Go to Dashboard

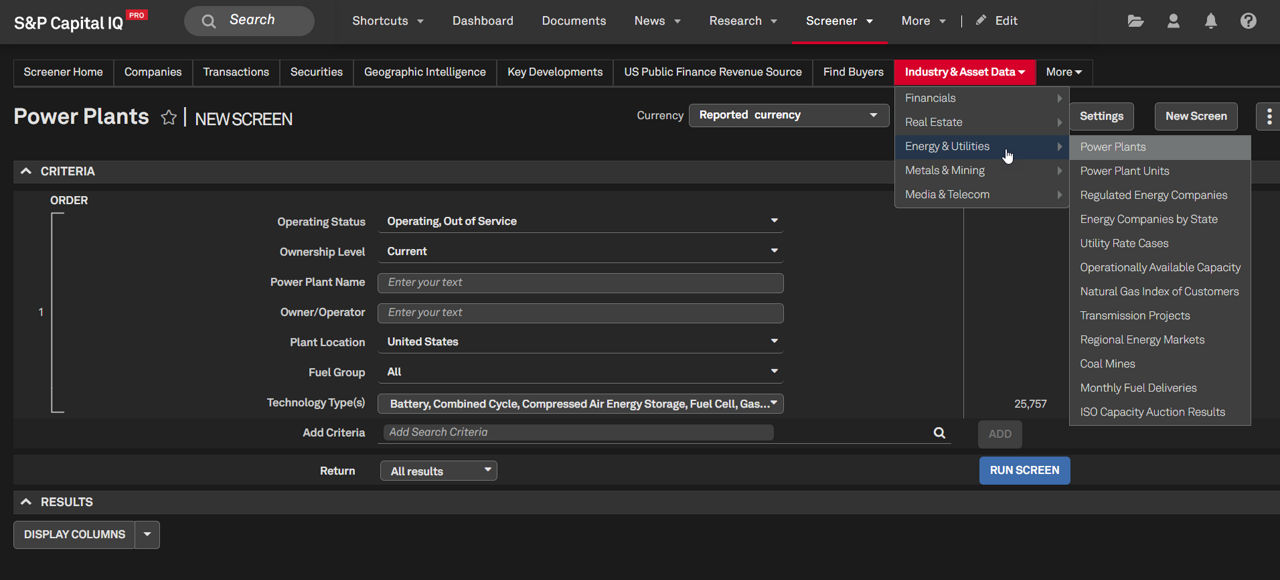pyautogui.click(x=483, y=20)
